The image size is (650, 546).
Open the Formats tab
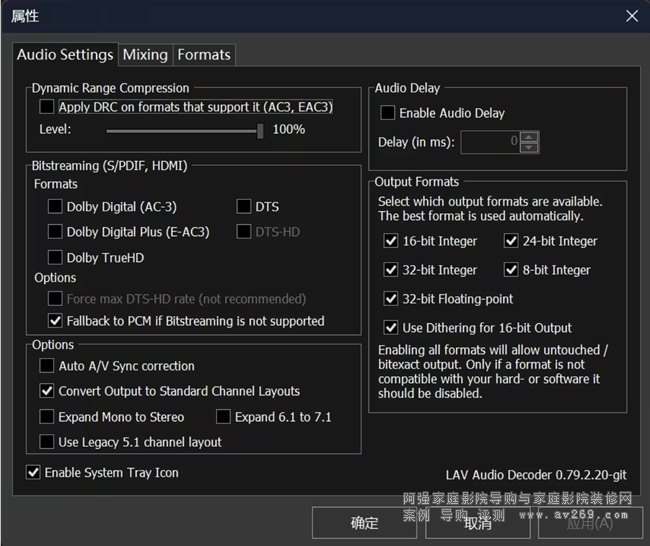(x=204, y=55)
